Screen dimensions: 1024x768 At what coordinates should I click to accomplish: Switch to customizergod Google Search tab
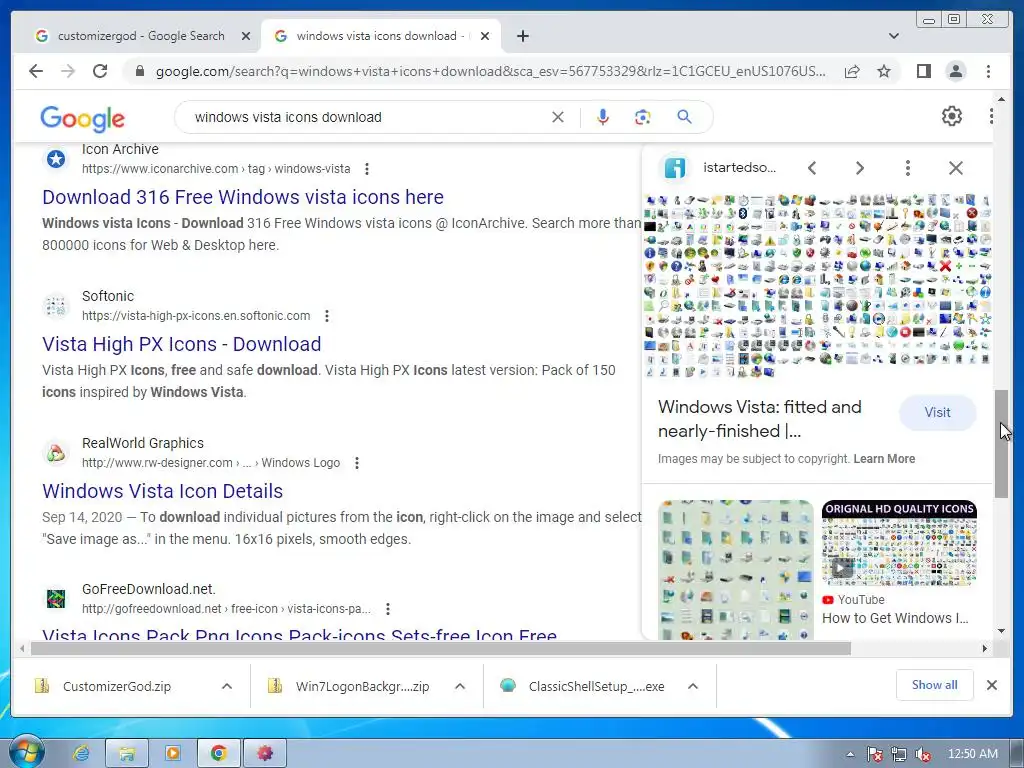tap(141, 36)
